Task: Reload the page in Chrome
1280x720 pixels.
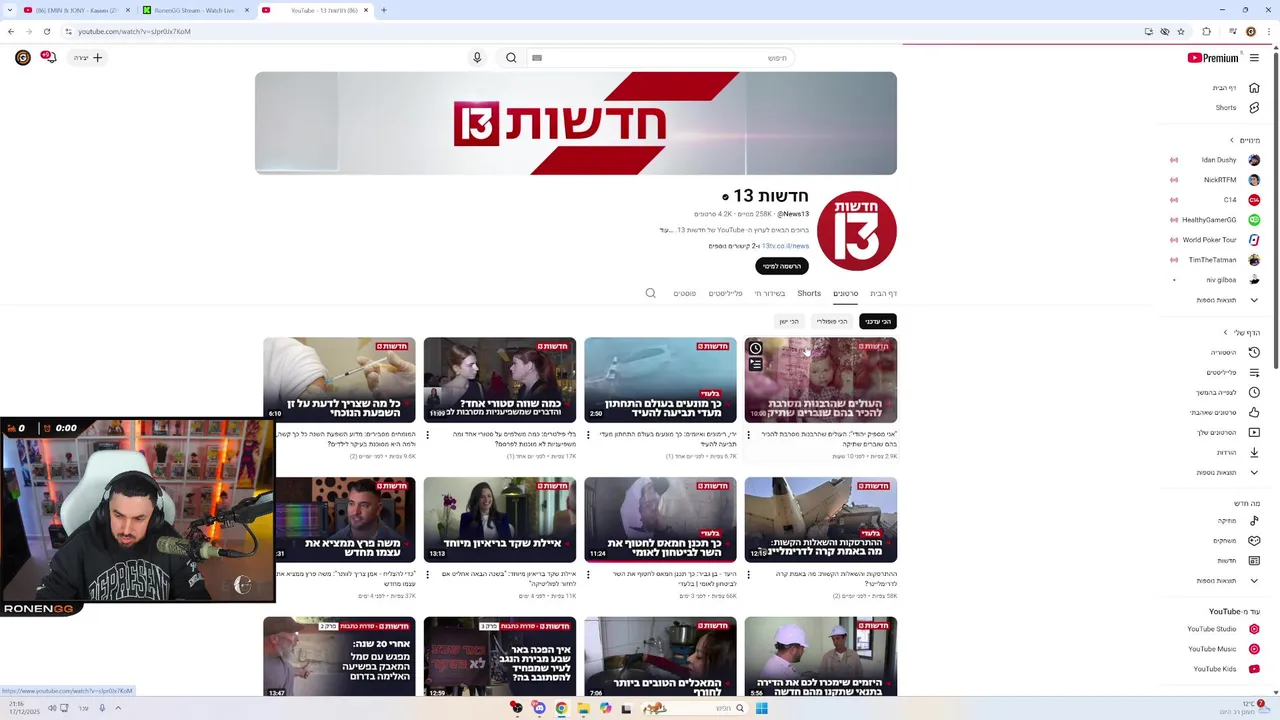Action: [46, 31]
